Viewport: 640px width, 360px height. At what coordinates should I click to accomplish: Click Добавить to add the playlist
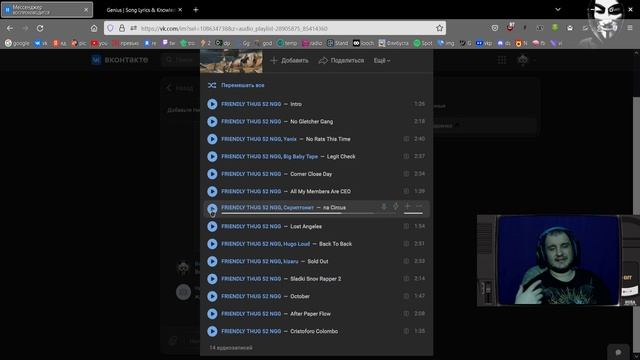point(289,60)
